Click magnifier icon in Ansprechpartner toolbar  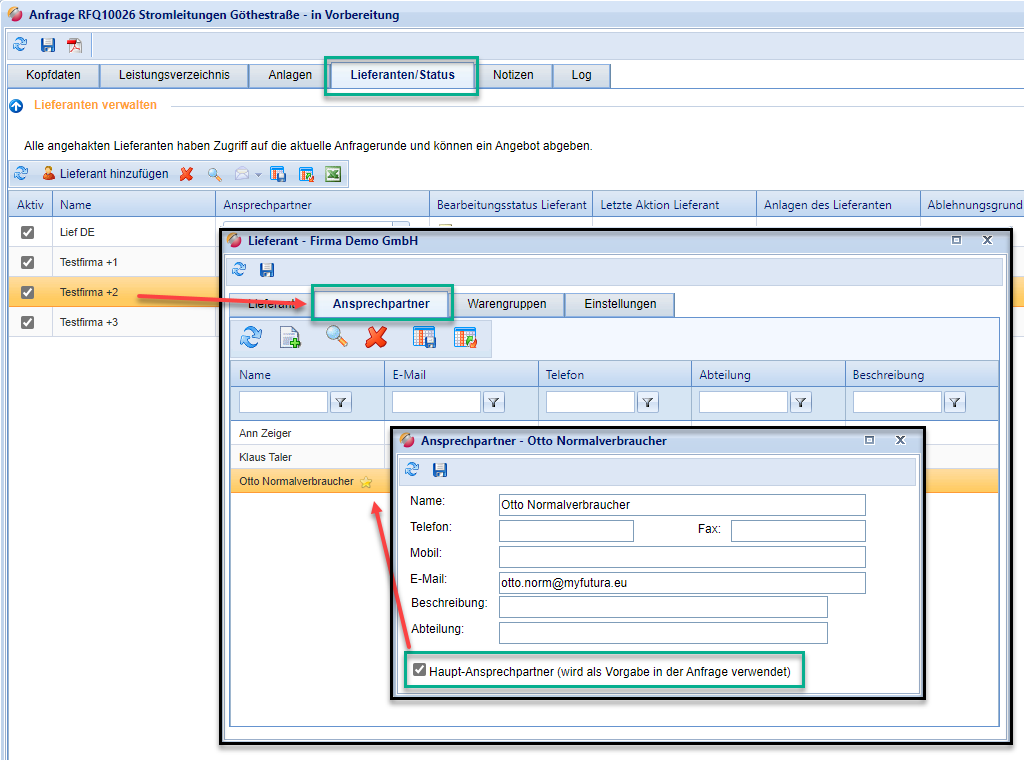click(x=336, y=338)
